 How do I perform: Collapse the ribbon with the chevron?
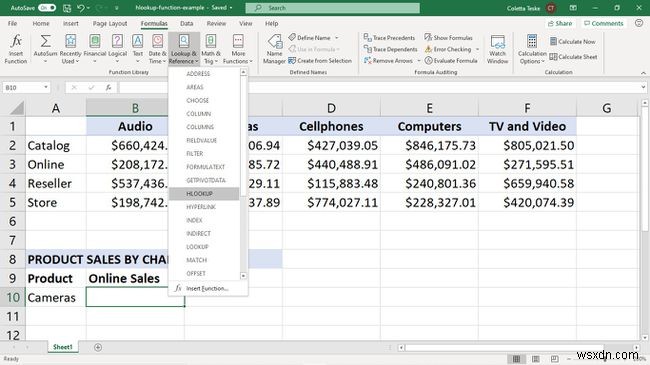click(x=643, y=73)
